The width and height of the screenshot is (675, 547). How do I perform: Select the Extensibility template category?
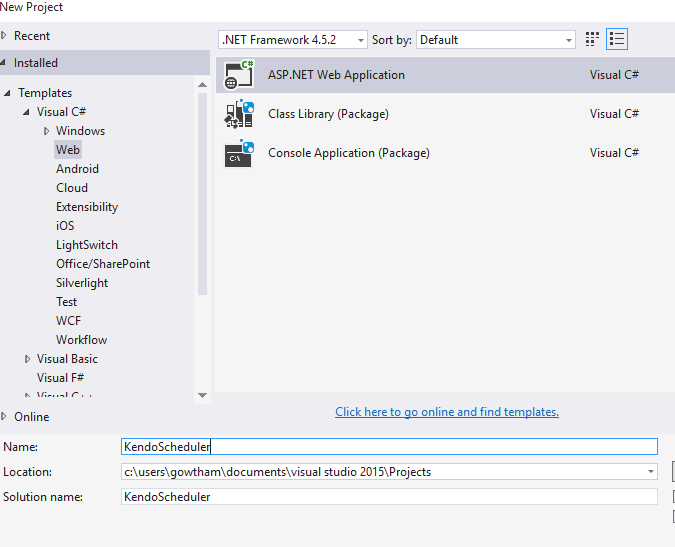click(87, 207)
